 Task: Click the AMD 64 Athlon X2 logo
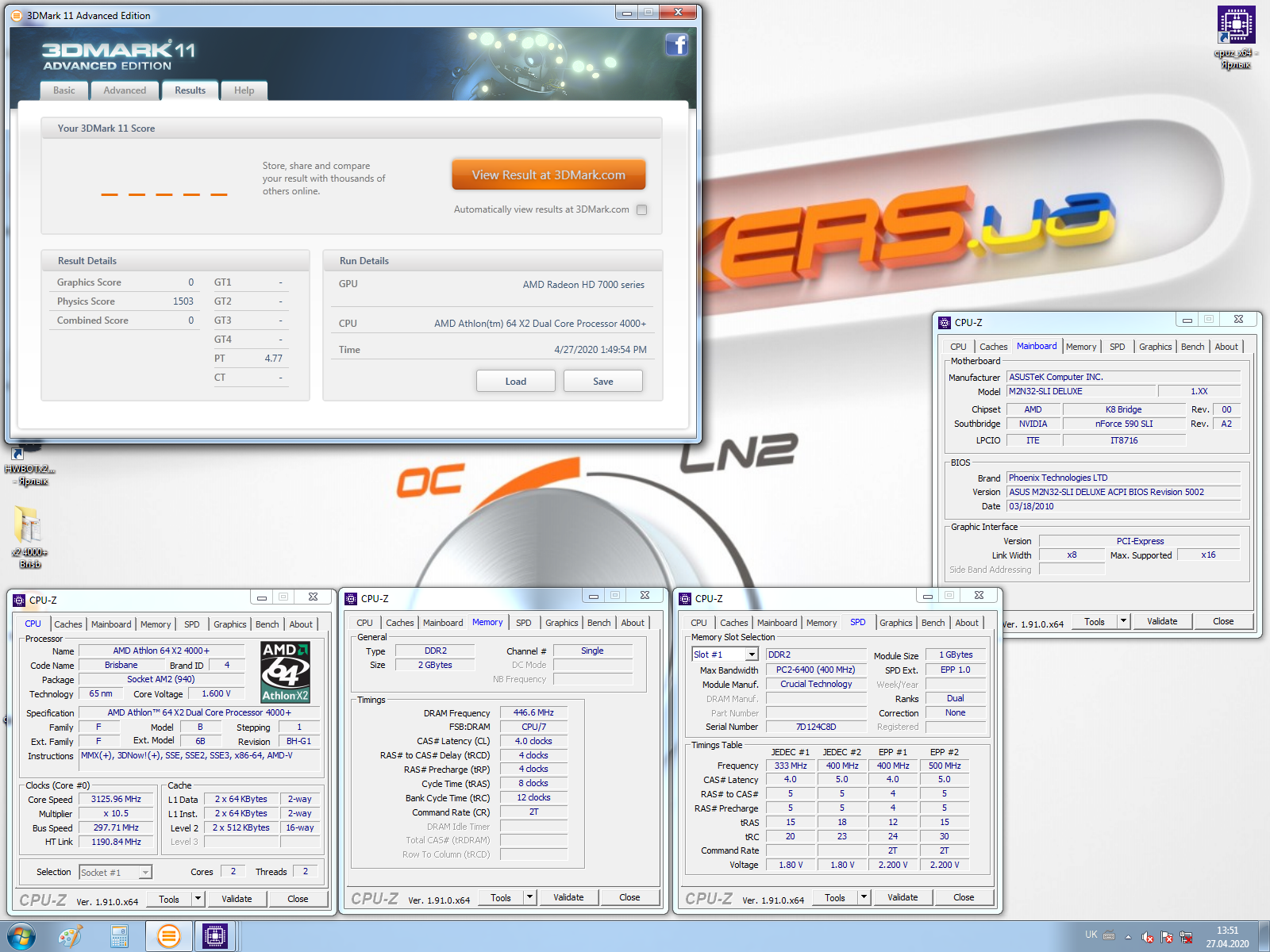[286, 672]
